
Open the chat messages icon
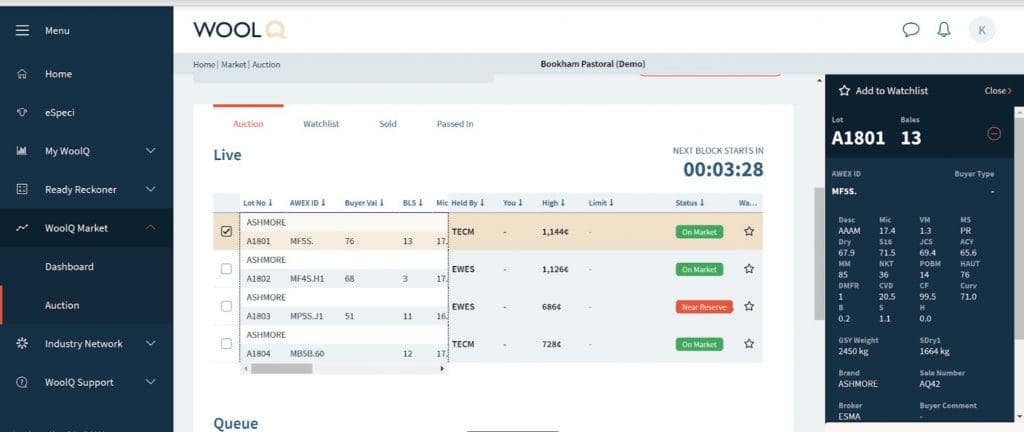(911, 30)
